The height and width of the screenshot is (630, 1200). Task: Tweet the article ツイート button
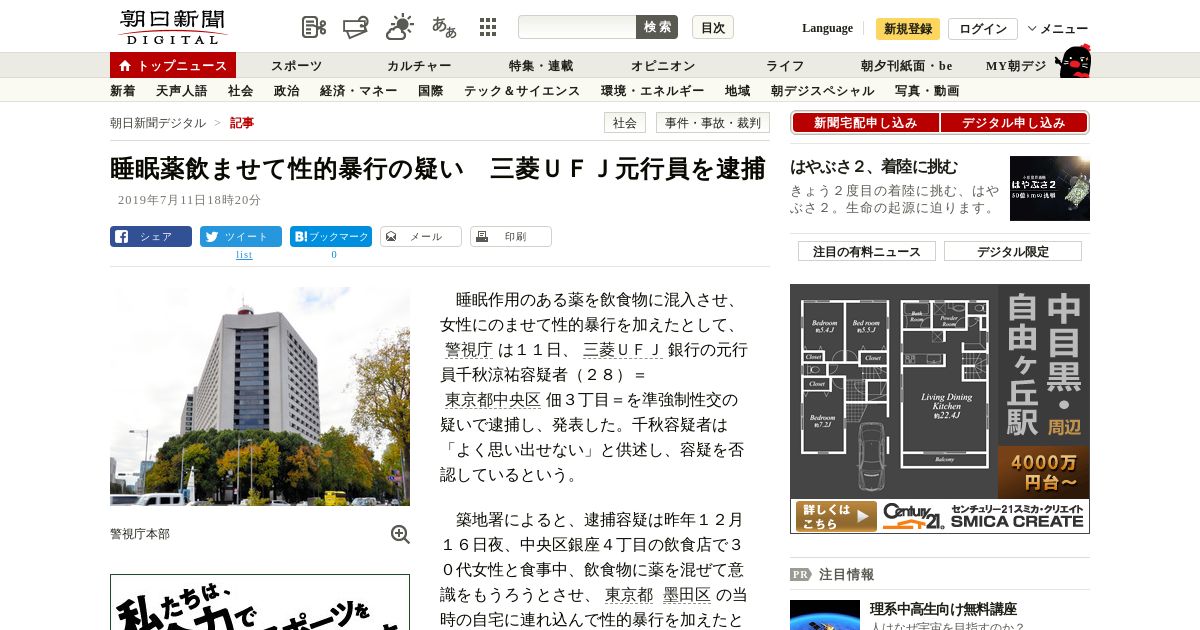[241, 237]
